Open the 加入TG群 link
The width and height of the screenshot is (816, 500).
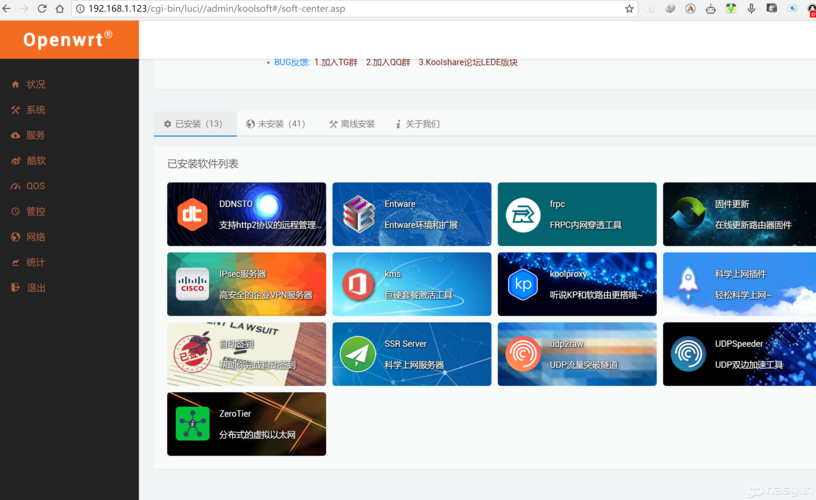click(336, 62)
